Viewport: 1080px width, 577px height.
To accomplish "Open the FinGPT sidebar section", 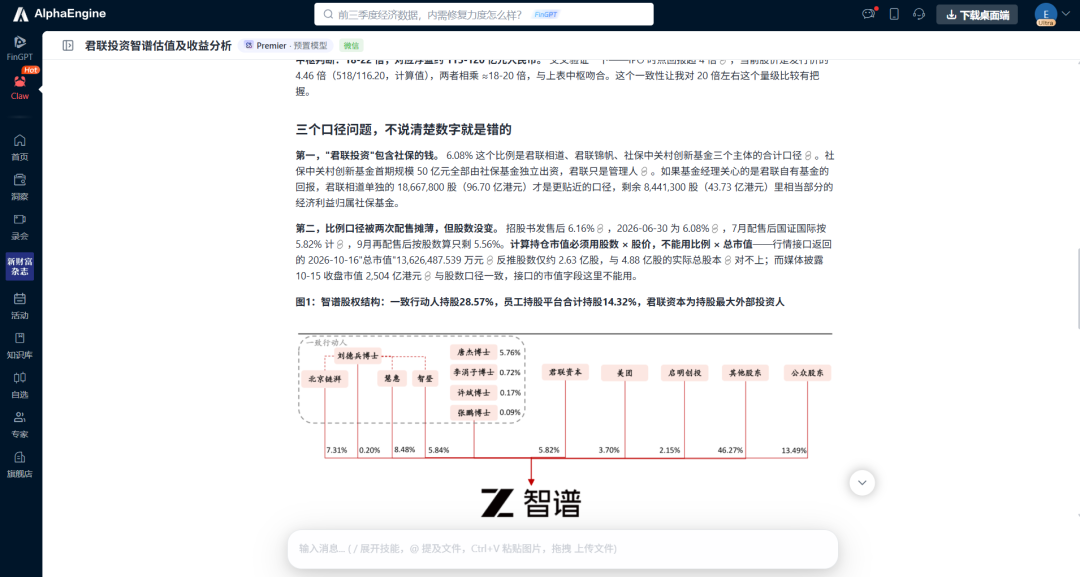I will tap(19, 48).
